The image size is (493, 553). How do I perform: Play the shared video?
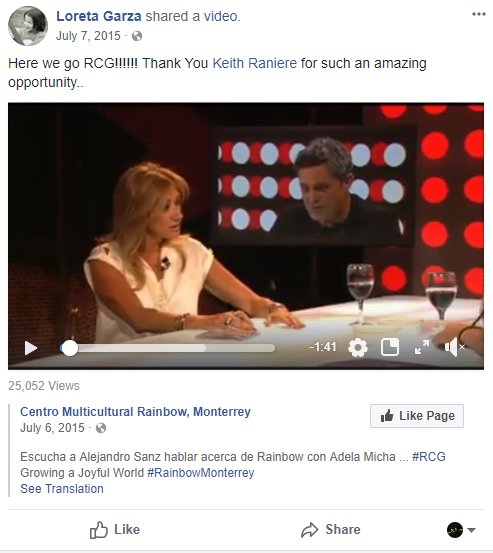coord(31,348)
